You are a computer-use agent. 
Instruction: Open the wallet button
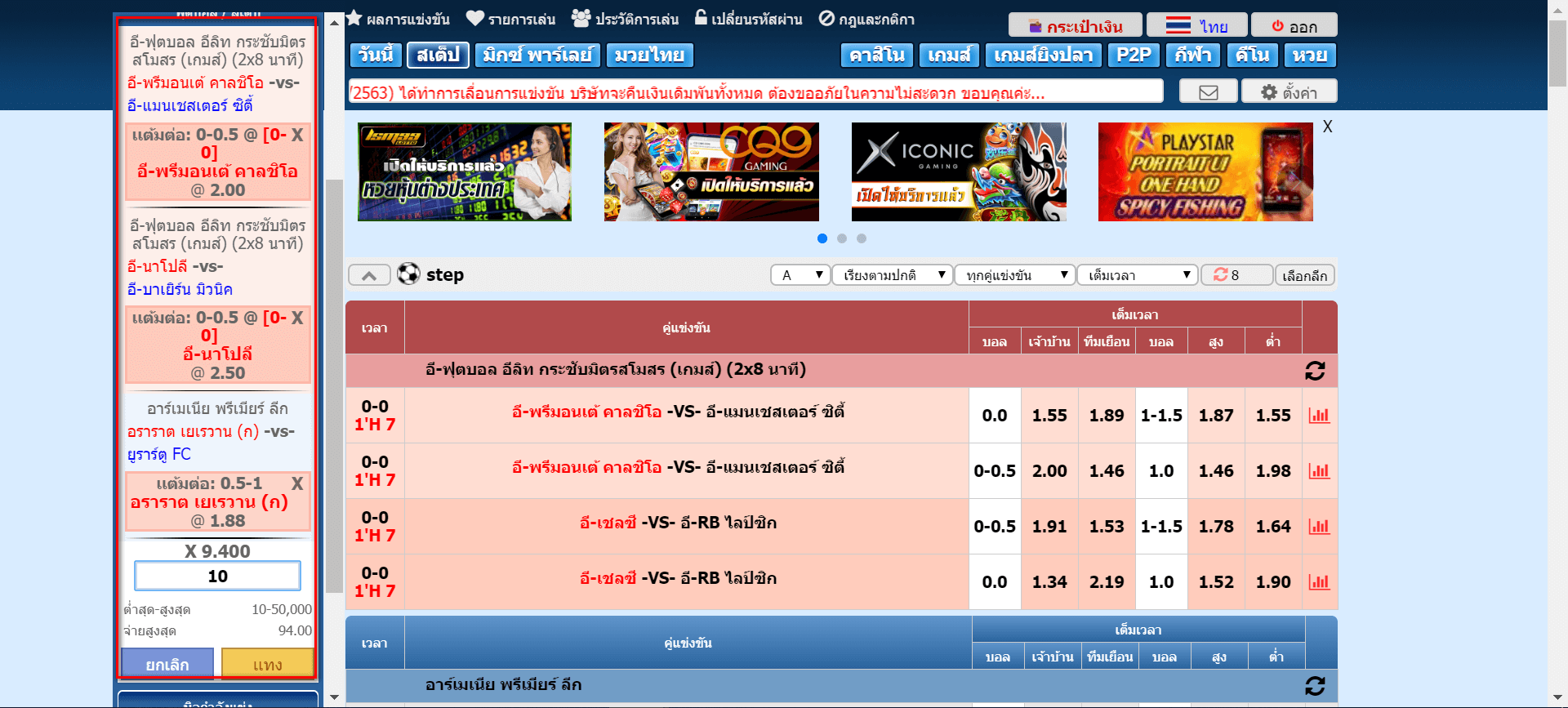(1074, 26)
